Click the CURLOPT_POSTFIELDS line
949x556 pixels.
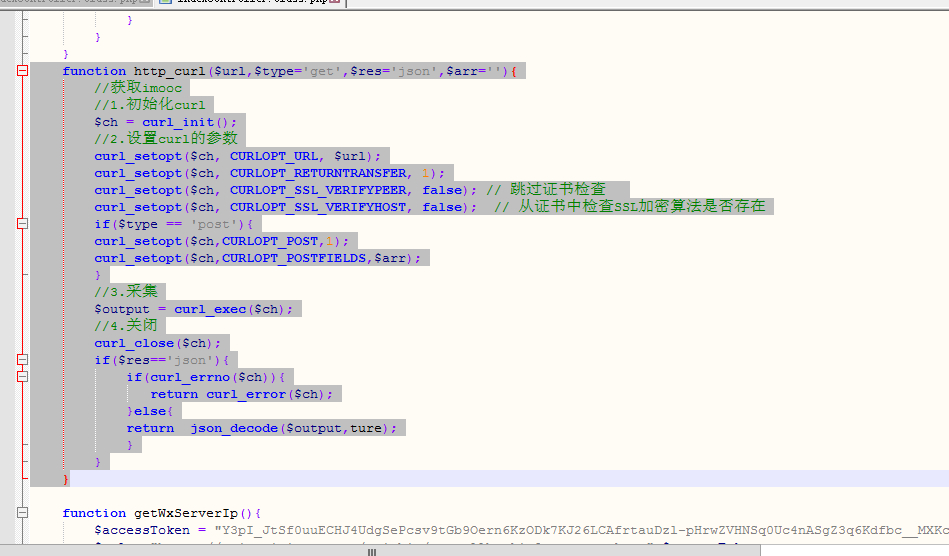click(257, 258)
